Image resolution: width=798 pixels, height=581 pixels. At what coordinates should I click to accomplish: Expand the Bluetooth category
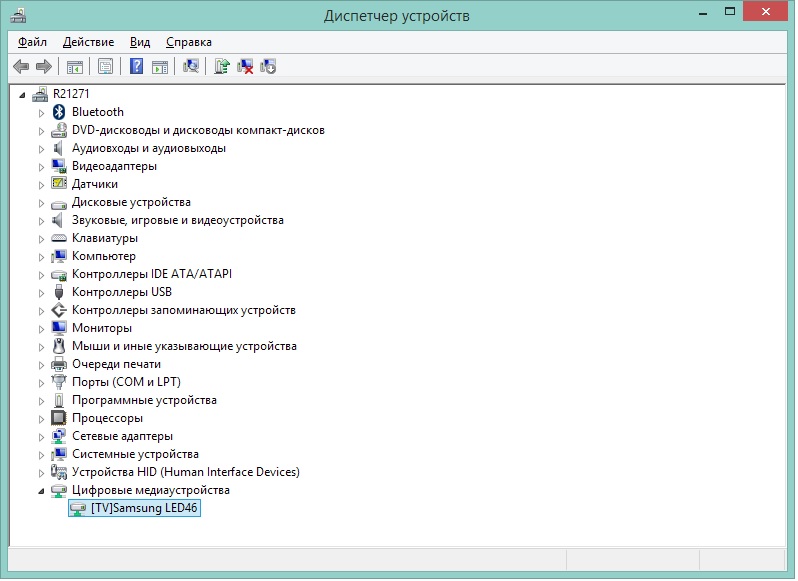point(41,113)
